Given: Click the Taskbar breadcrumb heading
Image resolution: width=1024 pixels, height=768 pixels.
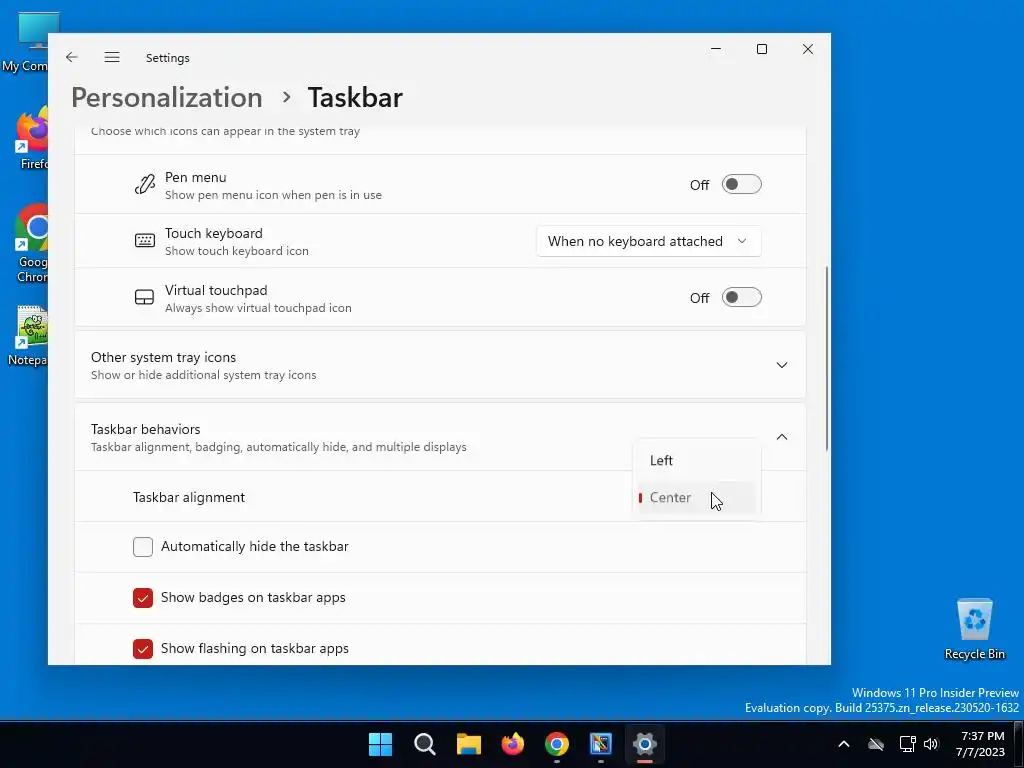Looking at the screenshot, I should click(355, 97).
